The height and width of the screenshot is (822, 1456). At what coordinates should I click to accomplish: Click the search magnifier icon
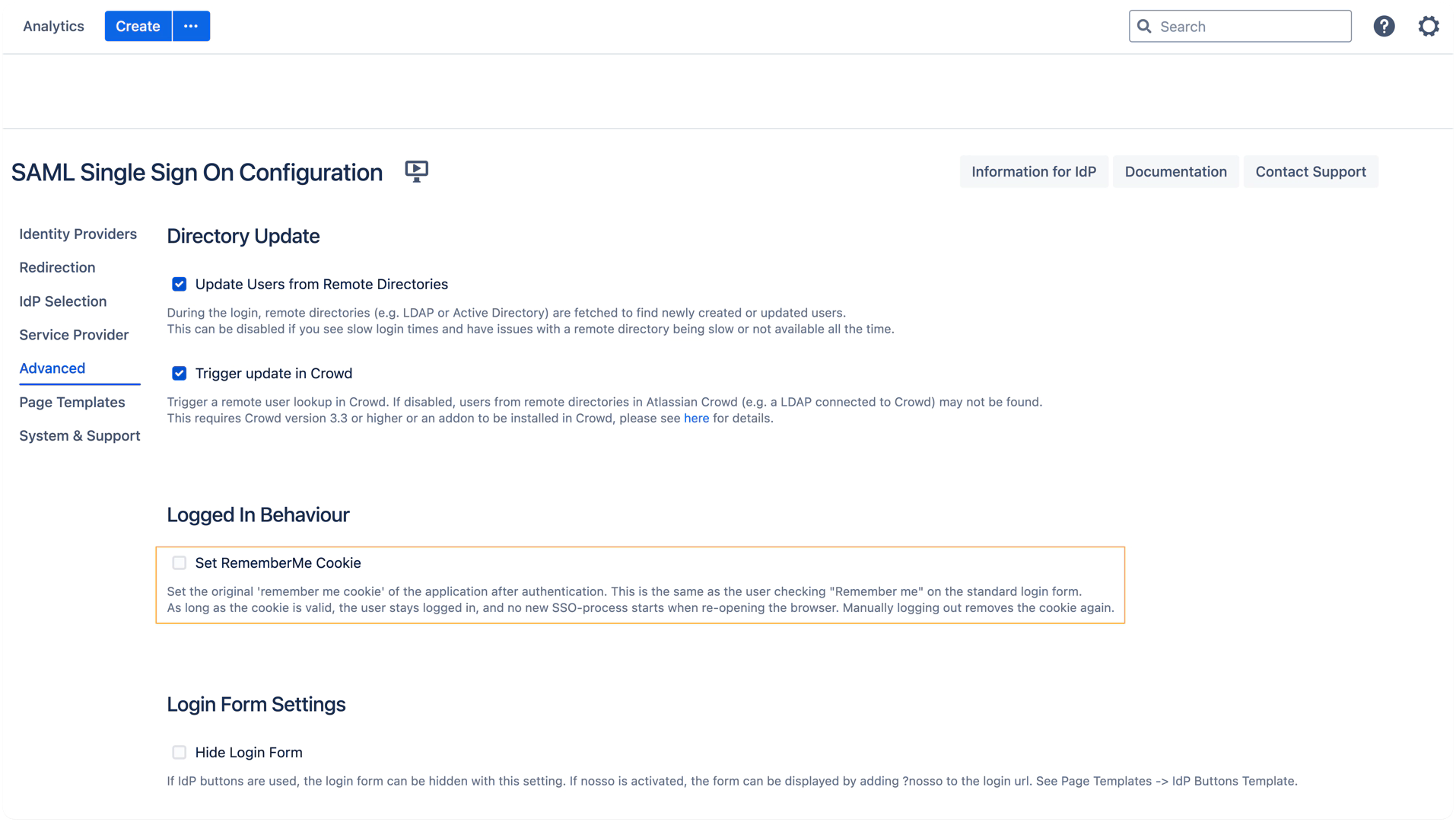point(1144,27)
